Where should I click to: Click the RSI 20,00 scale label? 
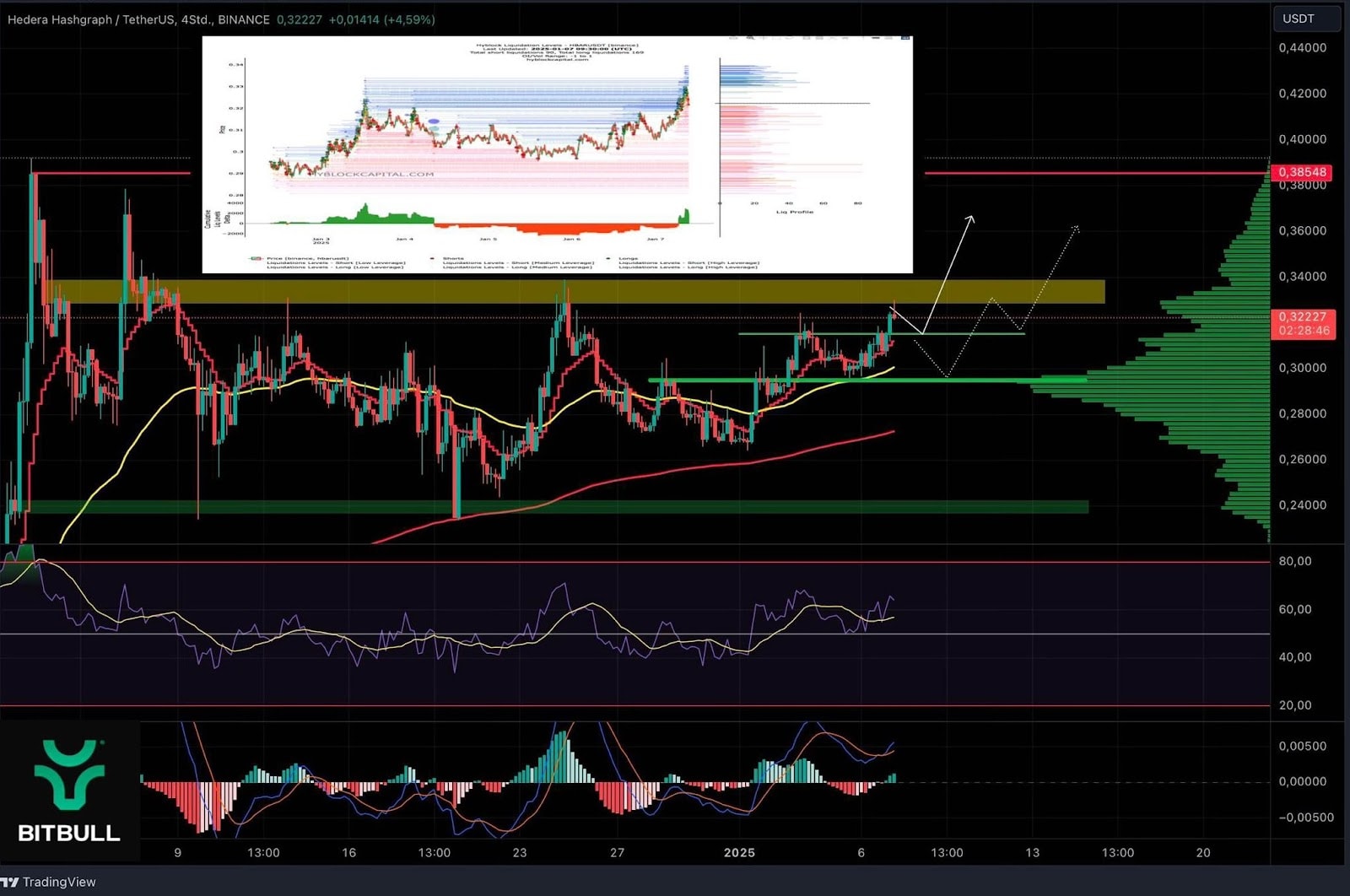[x=1295, y=705]
